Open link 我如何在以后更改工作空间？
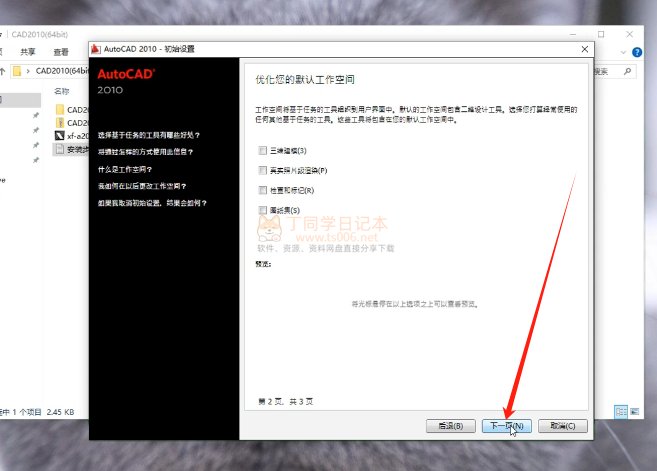This screenshot has width=657, height=471. 142,186
